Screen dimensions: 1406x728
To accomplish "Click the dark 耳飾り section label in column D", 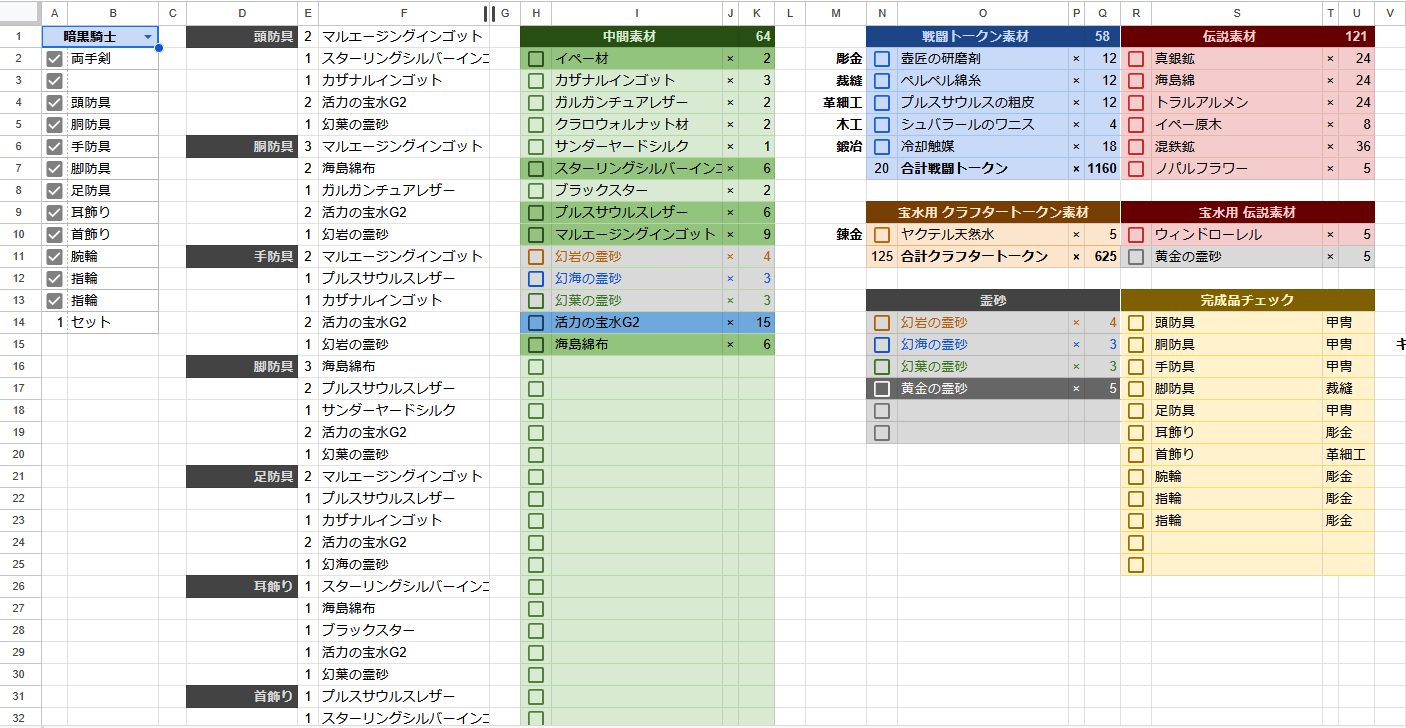I will 242,587.
